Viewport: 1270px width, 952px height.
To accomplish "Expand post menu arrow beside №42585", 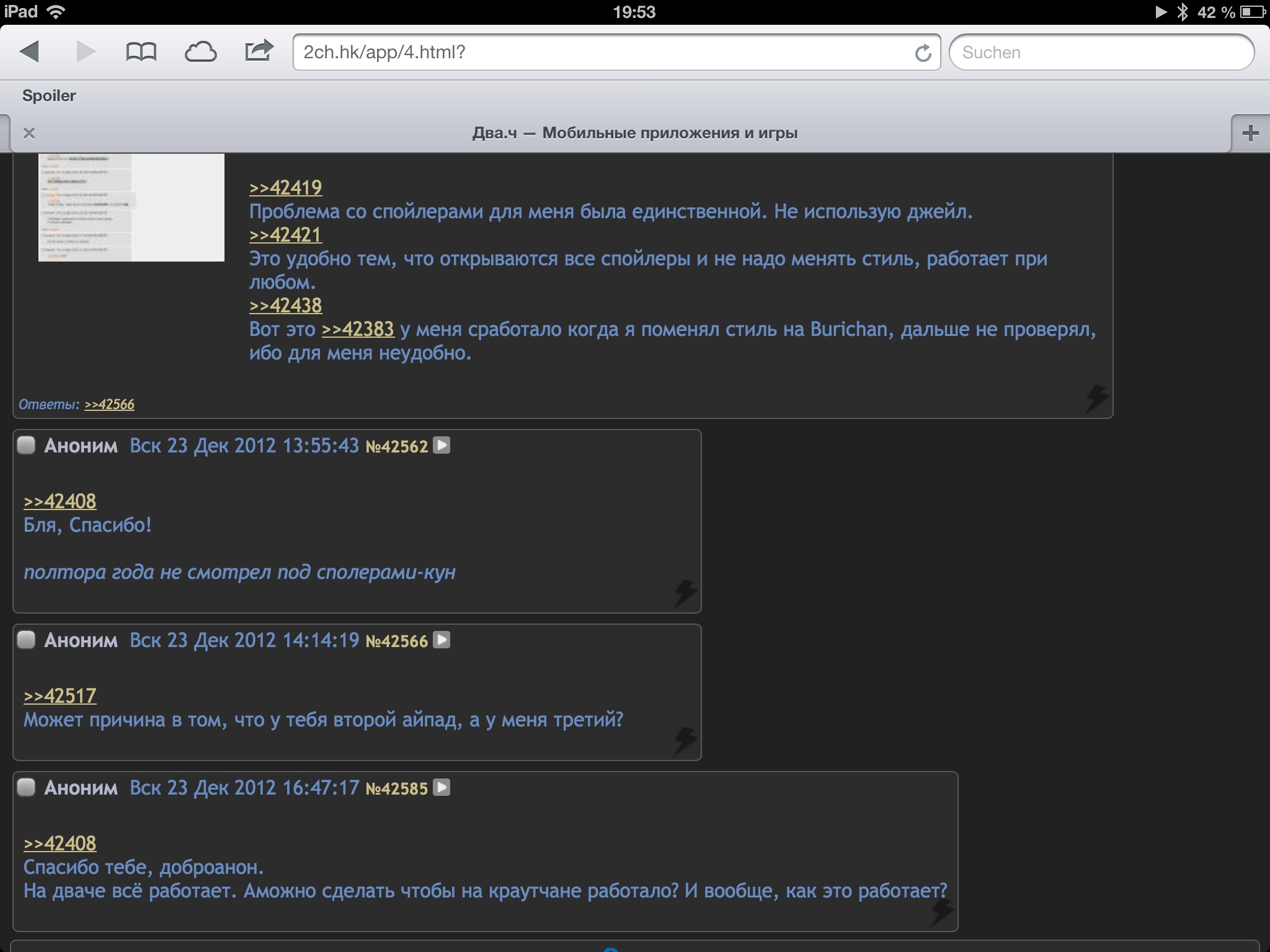I will click(442, 787).
